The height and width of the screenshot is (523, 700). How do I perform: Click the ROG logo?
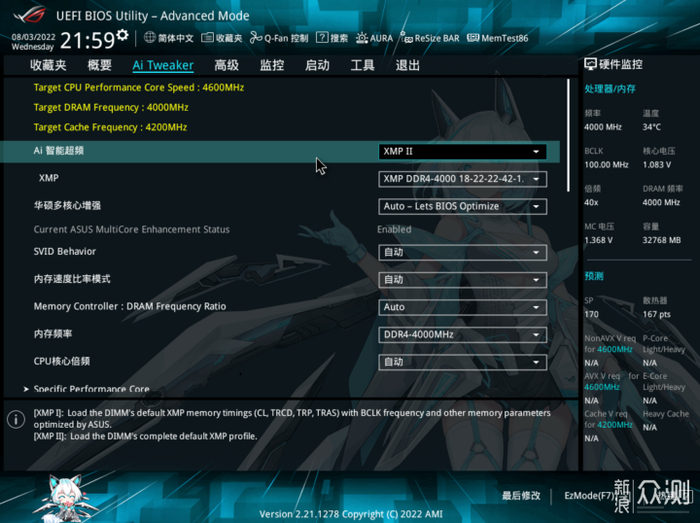pos(29,14)
